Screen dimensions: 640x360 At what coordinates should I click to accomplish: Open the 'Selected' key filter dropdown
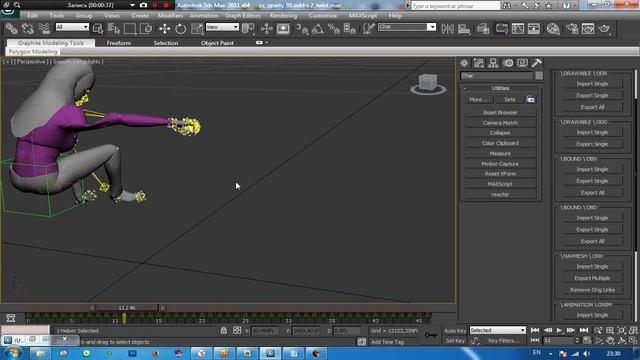pos(498,330)
